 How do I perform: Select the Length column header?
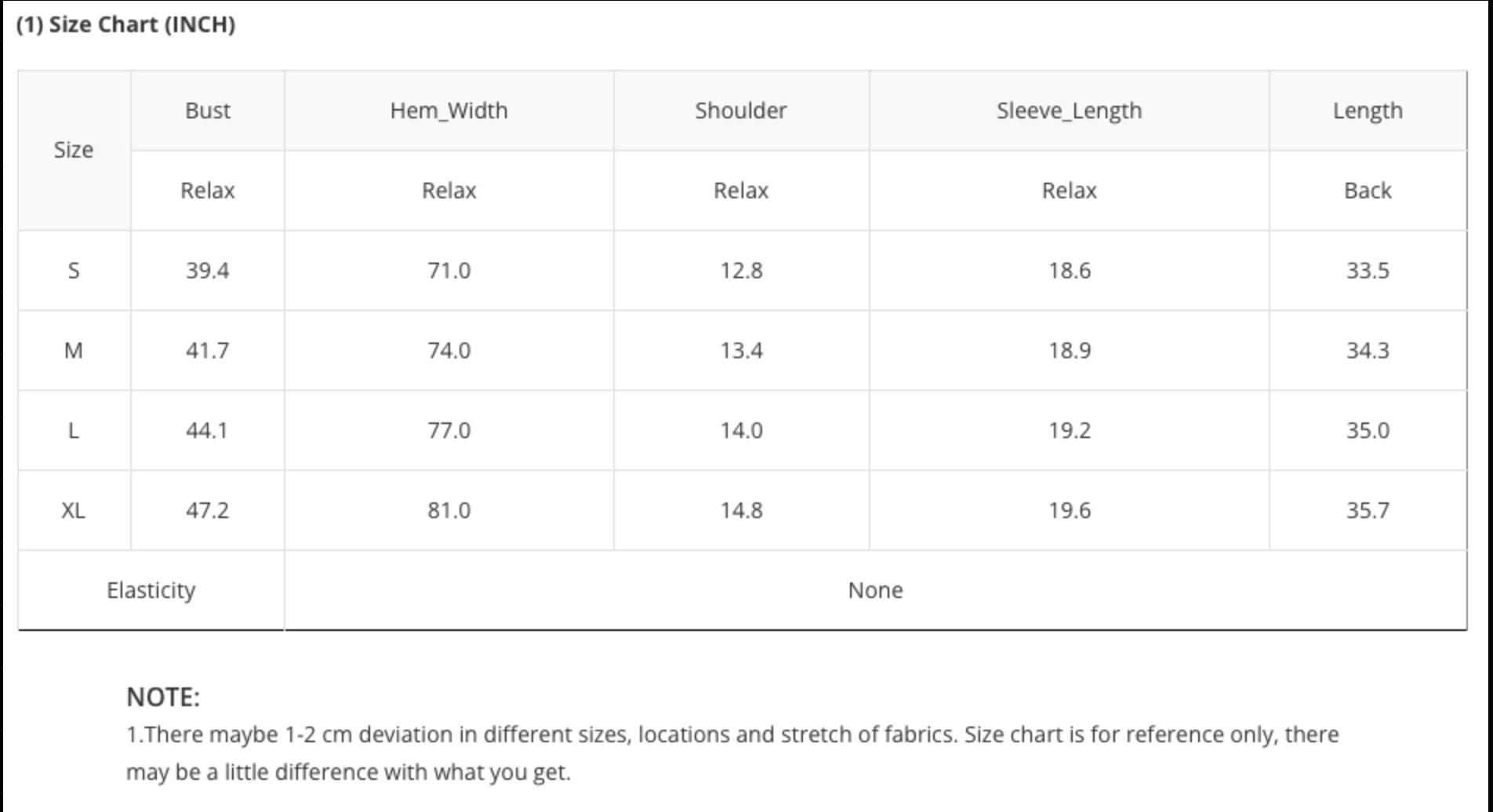pos(1368,111)
